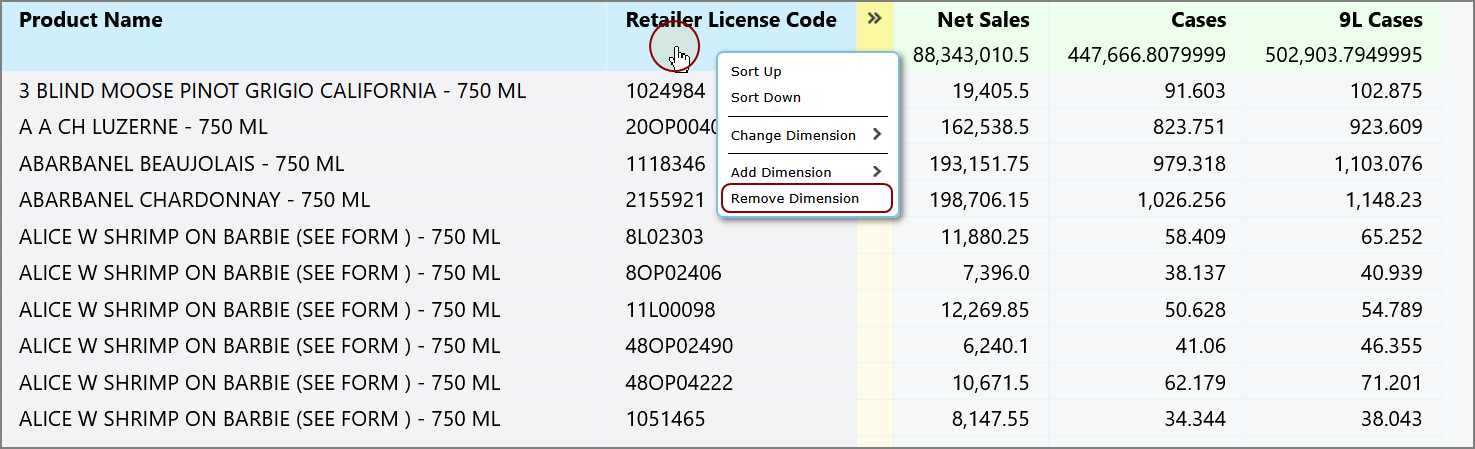Click the Cases value 1,026.256
The image size is (1475, 449).
coord(1181,200)
